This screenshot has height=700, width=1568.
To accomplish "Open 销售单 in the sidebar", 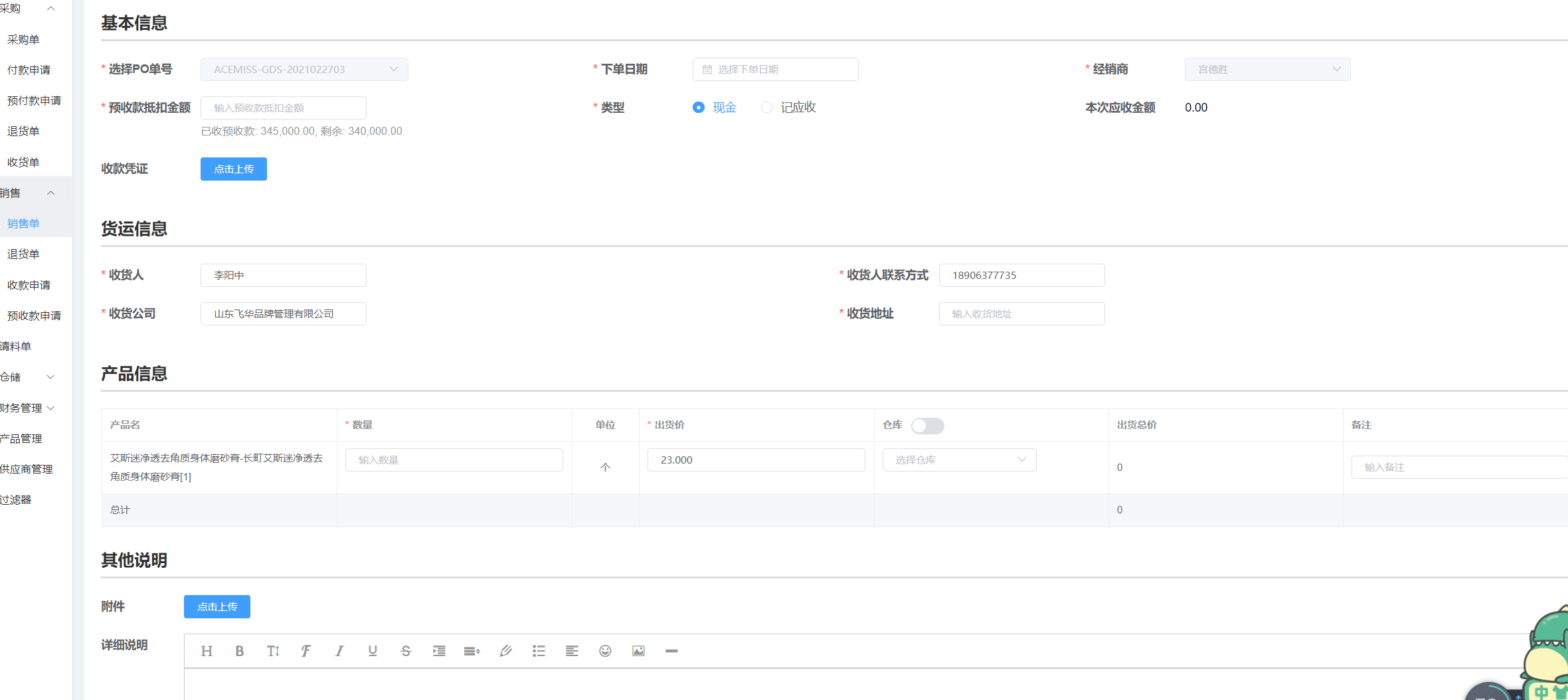I will click(x=23, y=224).
